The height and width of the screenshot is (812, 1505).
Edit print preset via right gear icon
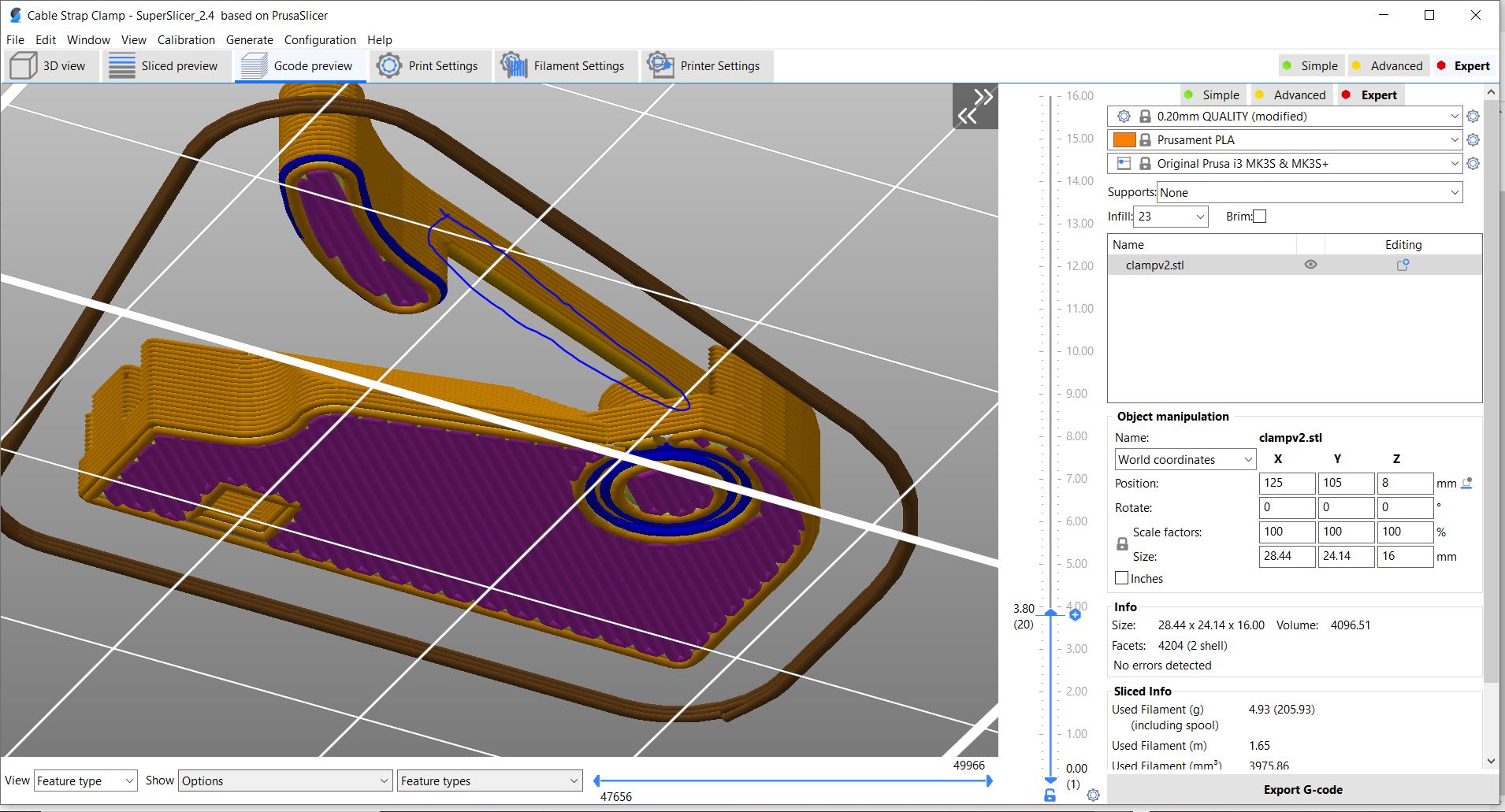pos(1473,117)
